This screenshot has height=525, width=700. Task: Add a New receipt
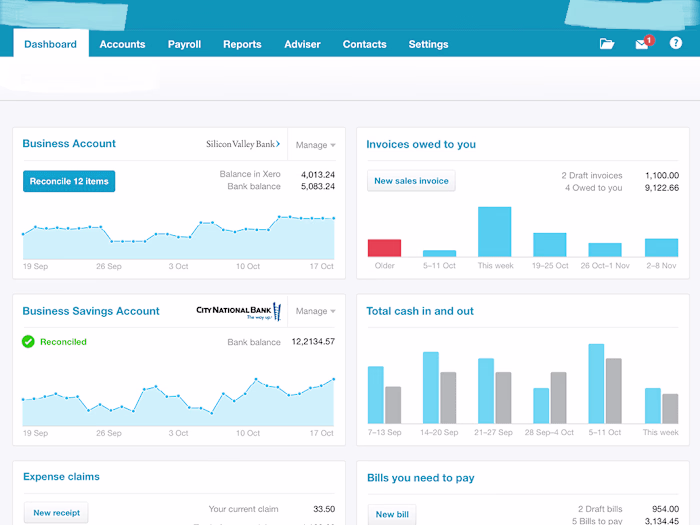click(56, 512)
